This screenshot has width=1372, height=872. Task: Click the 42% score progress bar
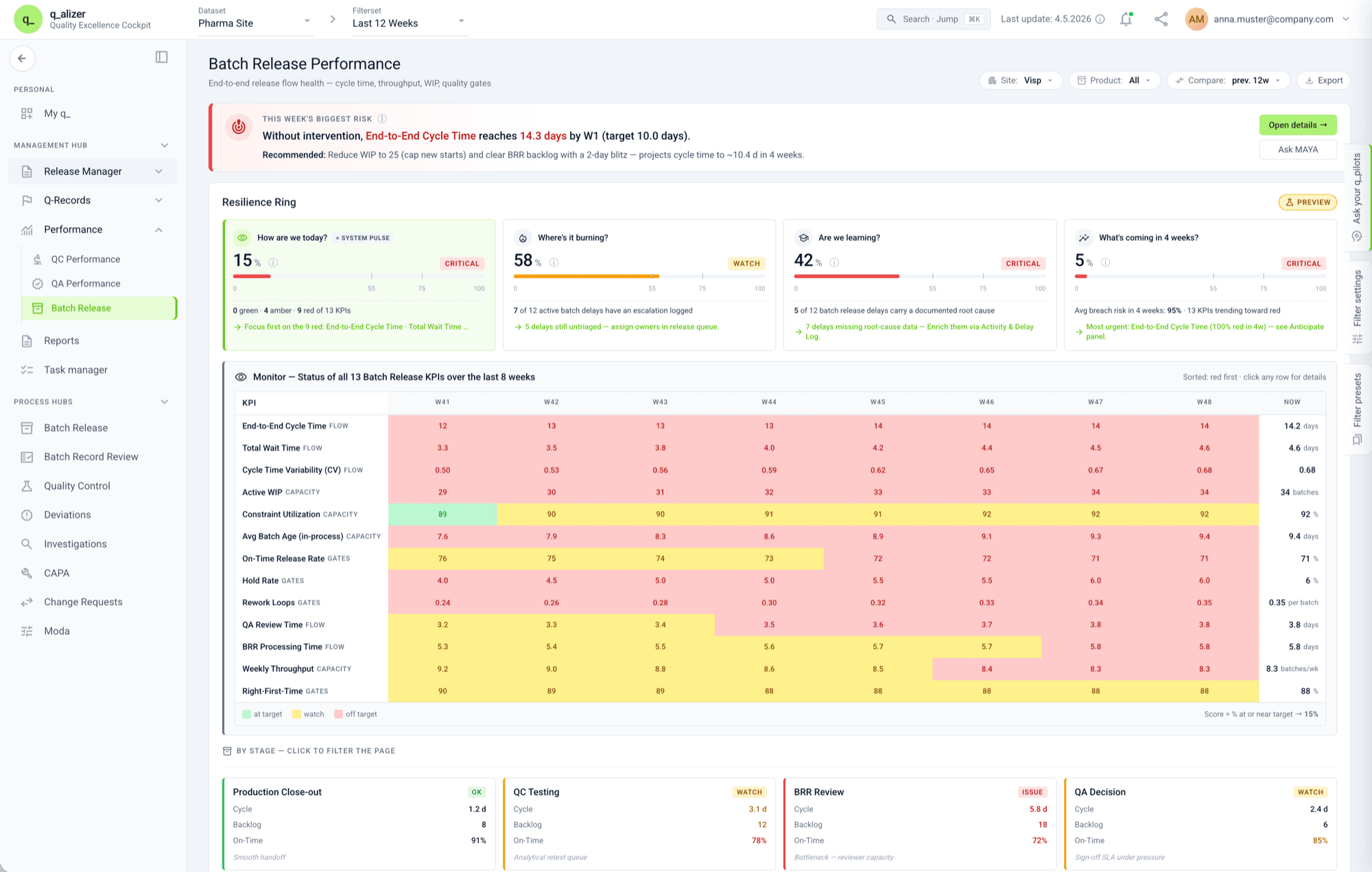(920, 276)
